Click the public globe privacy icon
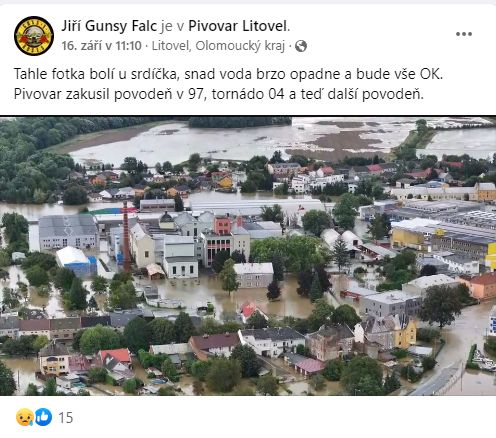 click(301, 46)
